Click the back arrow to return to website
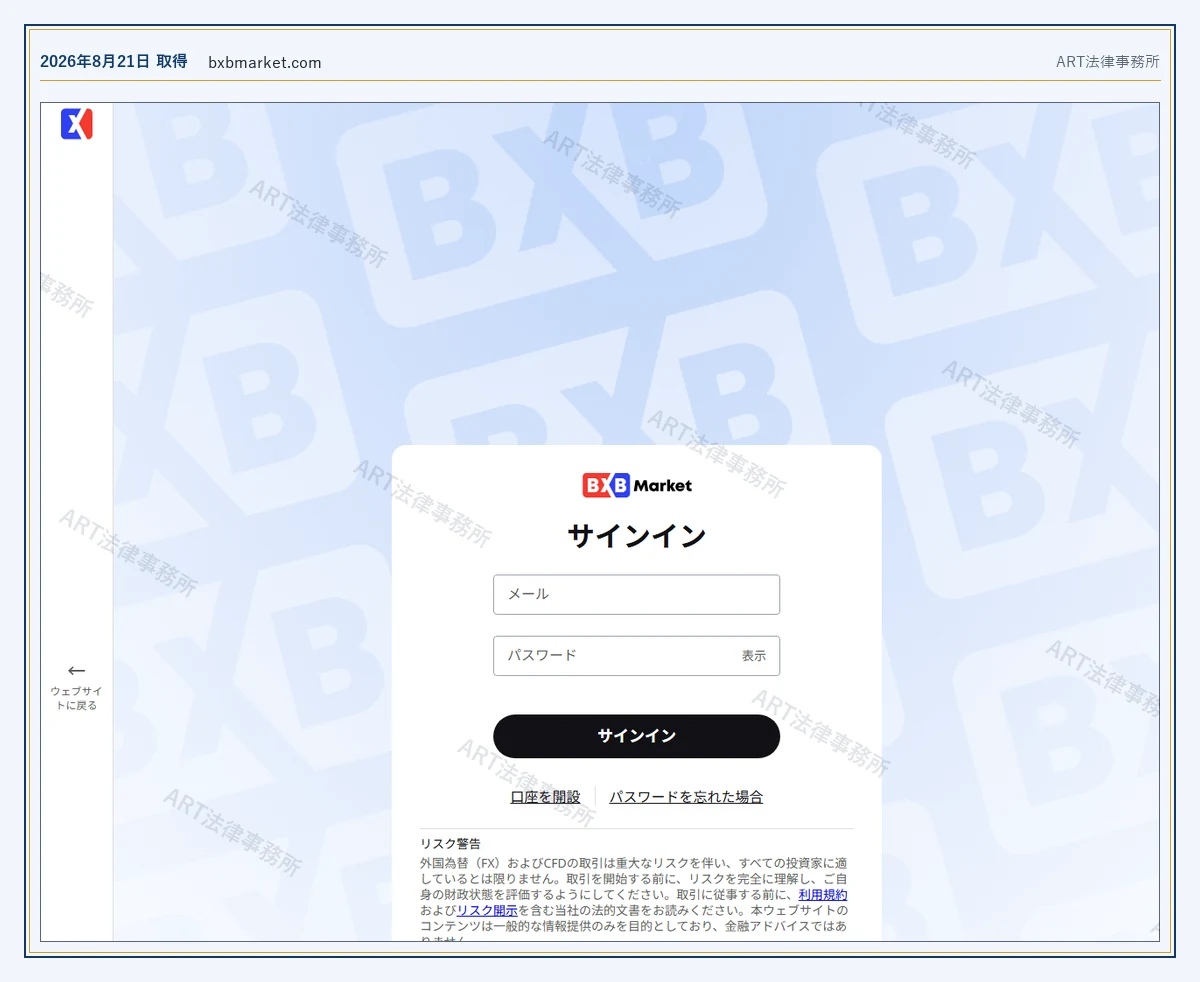The height and width of the screenshot is (982, 1200). pos(77,671)
